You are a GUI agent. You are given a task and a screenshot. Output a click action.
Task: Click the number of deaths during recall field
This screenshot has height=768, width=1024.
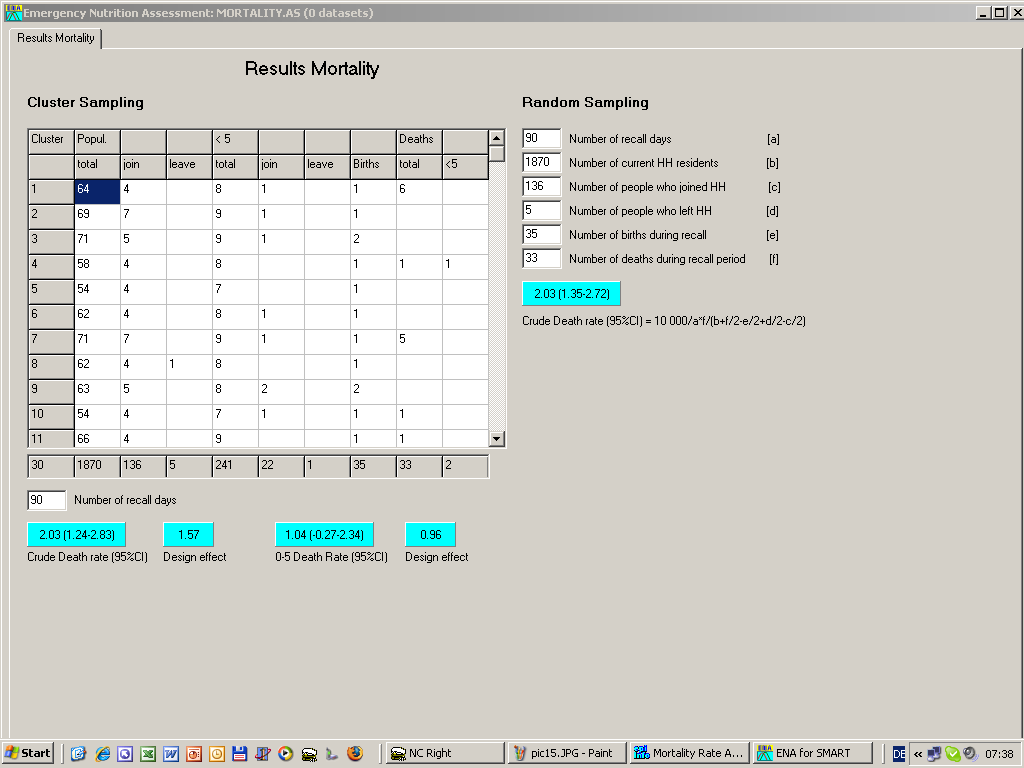pyautogui.click(x=541, y=258)
